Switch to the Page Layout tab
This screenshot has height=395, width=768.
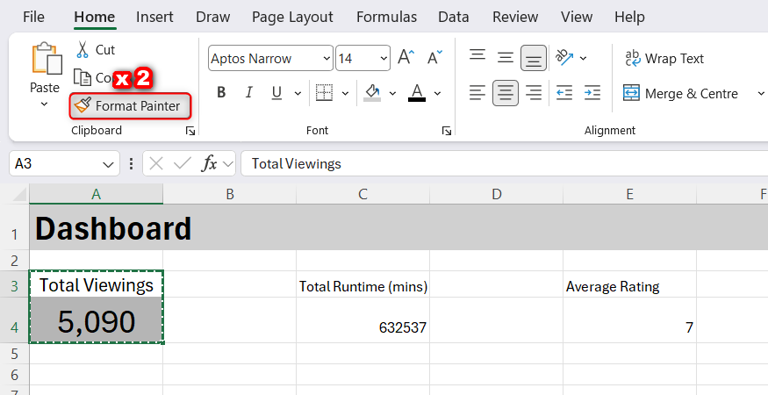coord(292,17)
